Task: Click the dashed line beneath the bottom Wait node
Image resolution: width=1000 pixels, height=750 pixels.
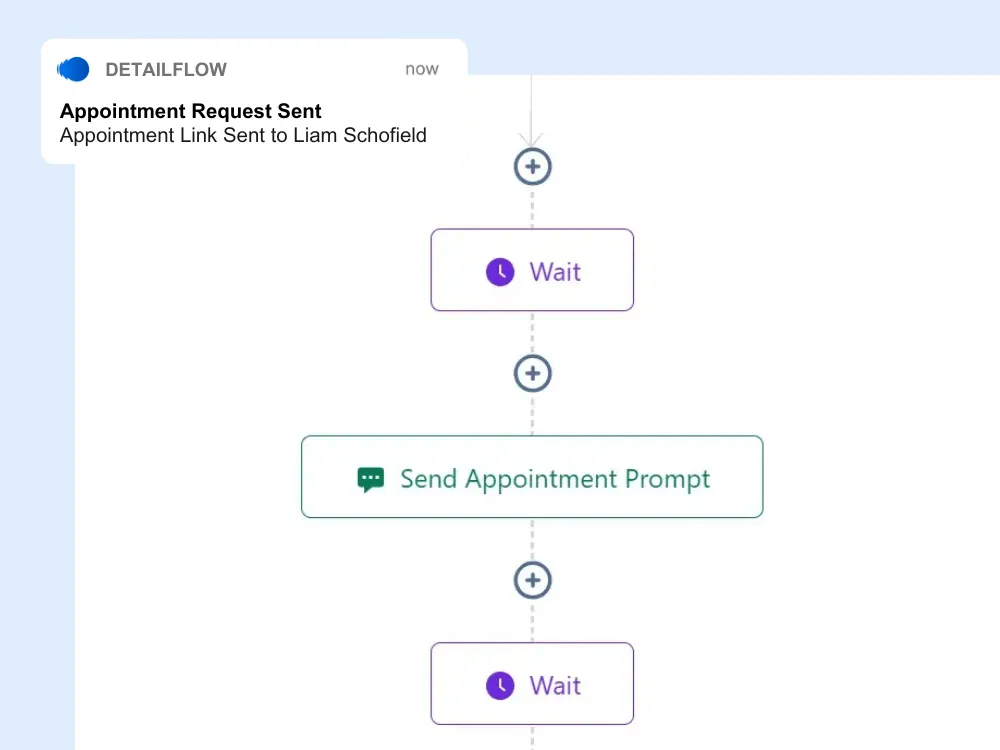Action: pos(533,737)
